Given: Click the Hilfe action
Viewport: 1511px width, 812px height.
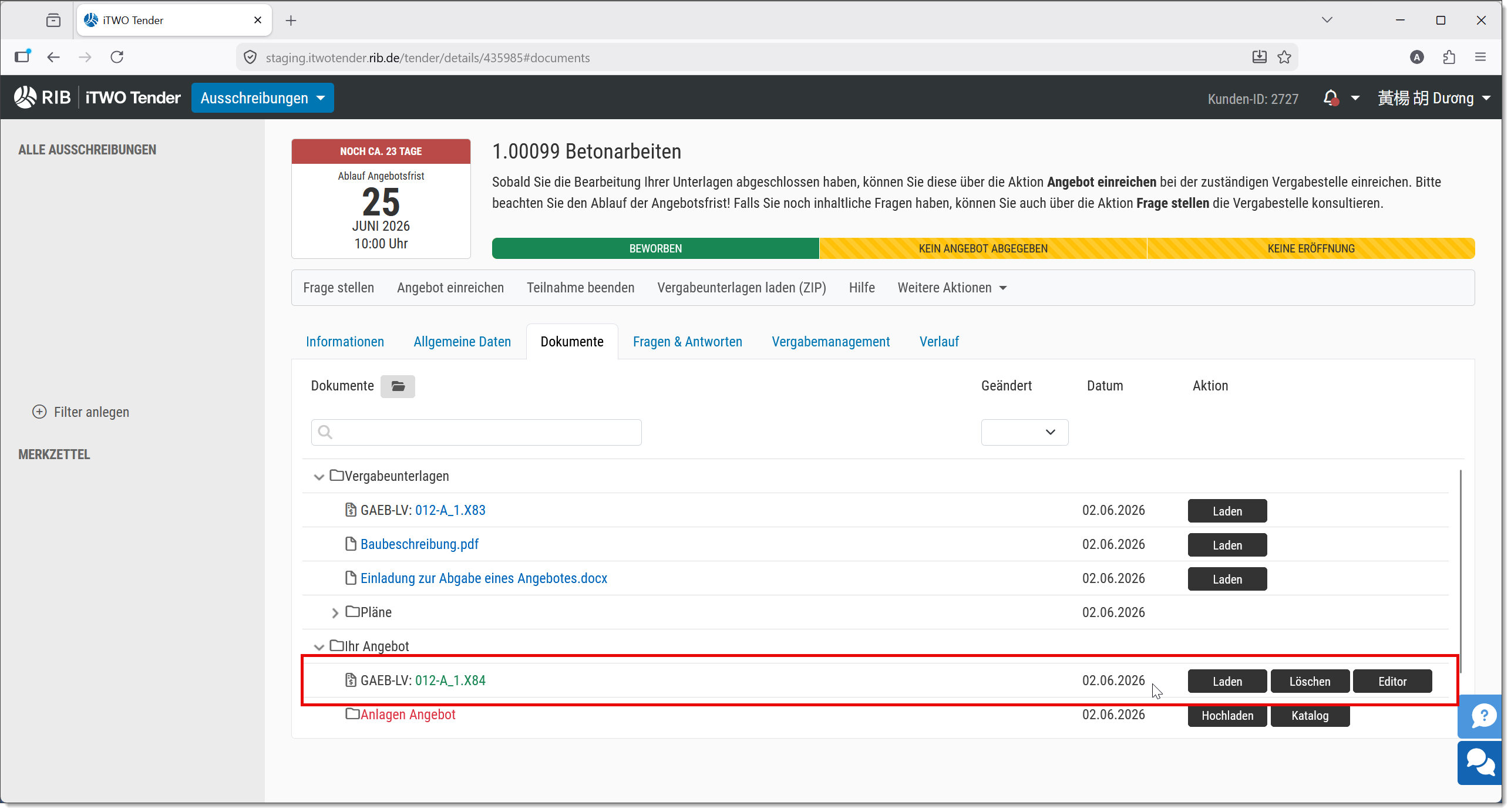Looking at the screenshot, I should 861,288.
